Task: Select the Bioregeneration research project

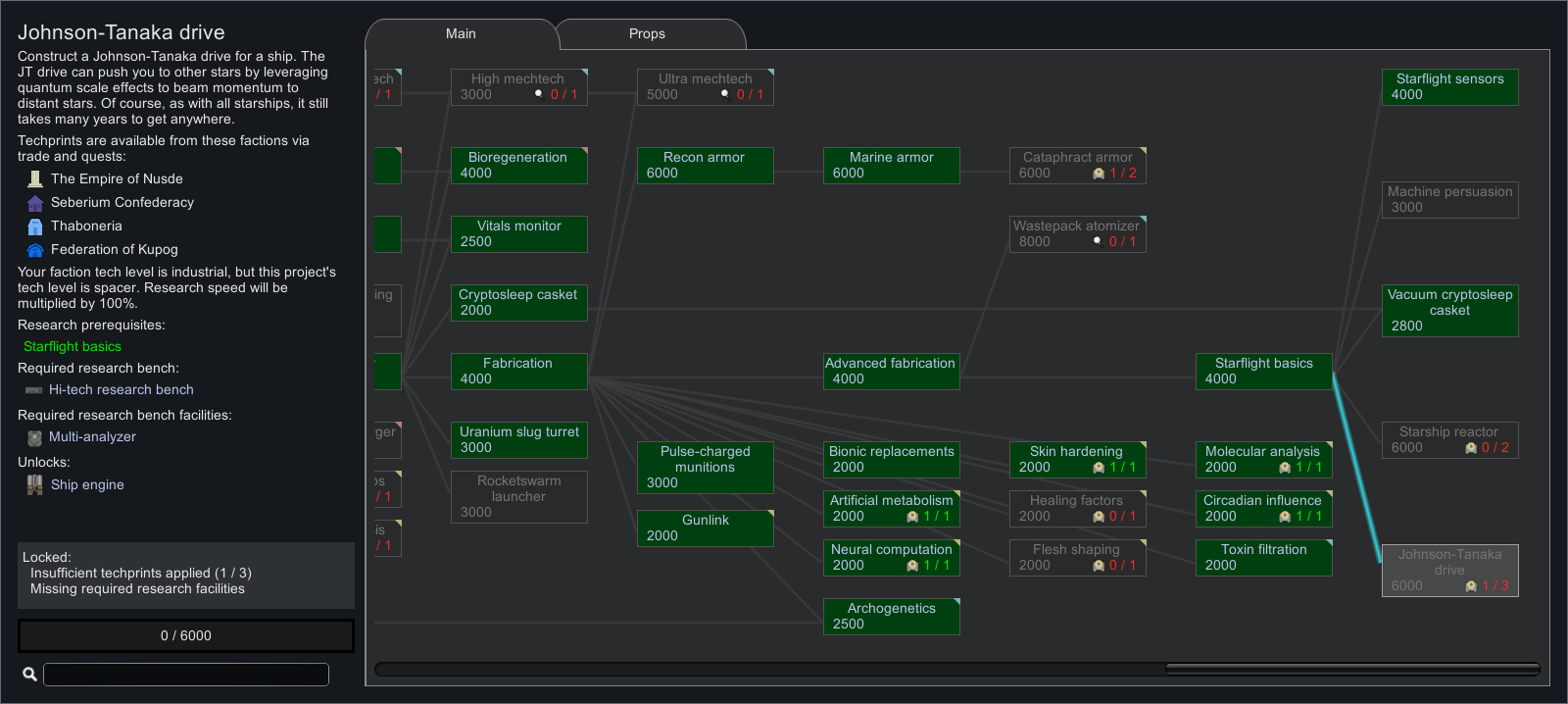Action: click(519, 166)
